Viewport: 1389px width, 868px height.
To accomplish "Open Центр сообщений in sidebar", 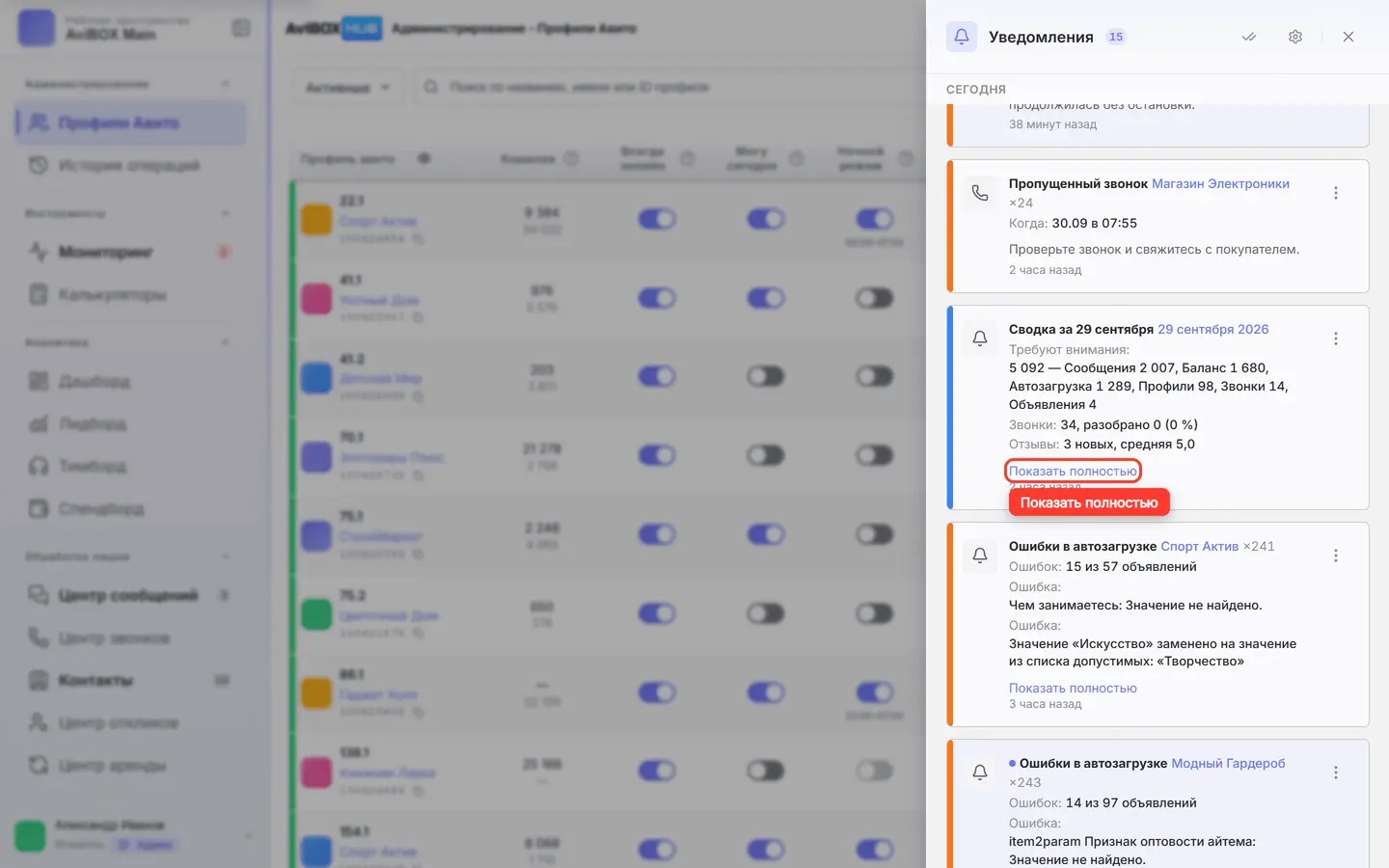I will (130, 595).
